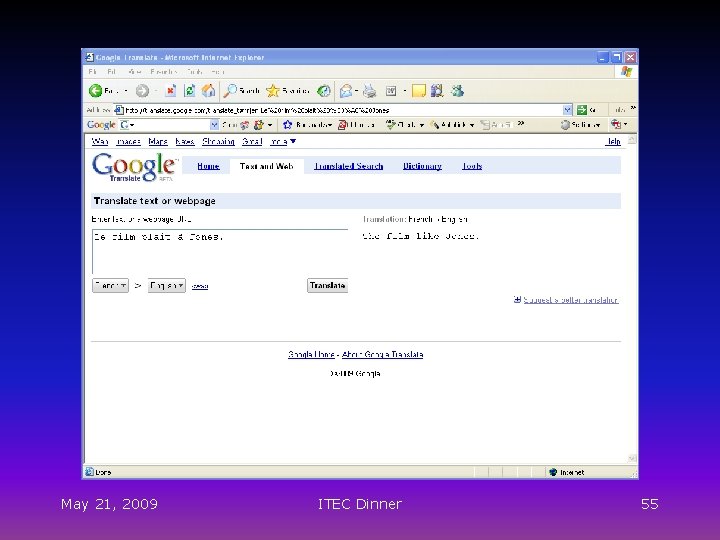
Task: Open the Google Home footer link
Action: (311, 354)
